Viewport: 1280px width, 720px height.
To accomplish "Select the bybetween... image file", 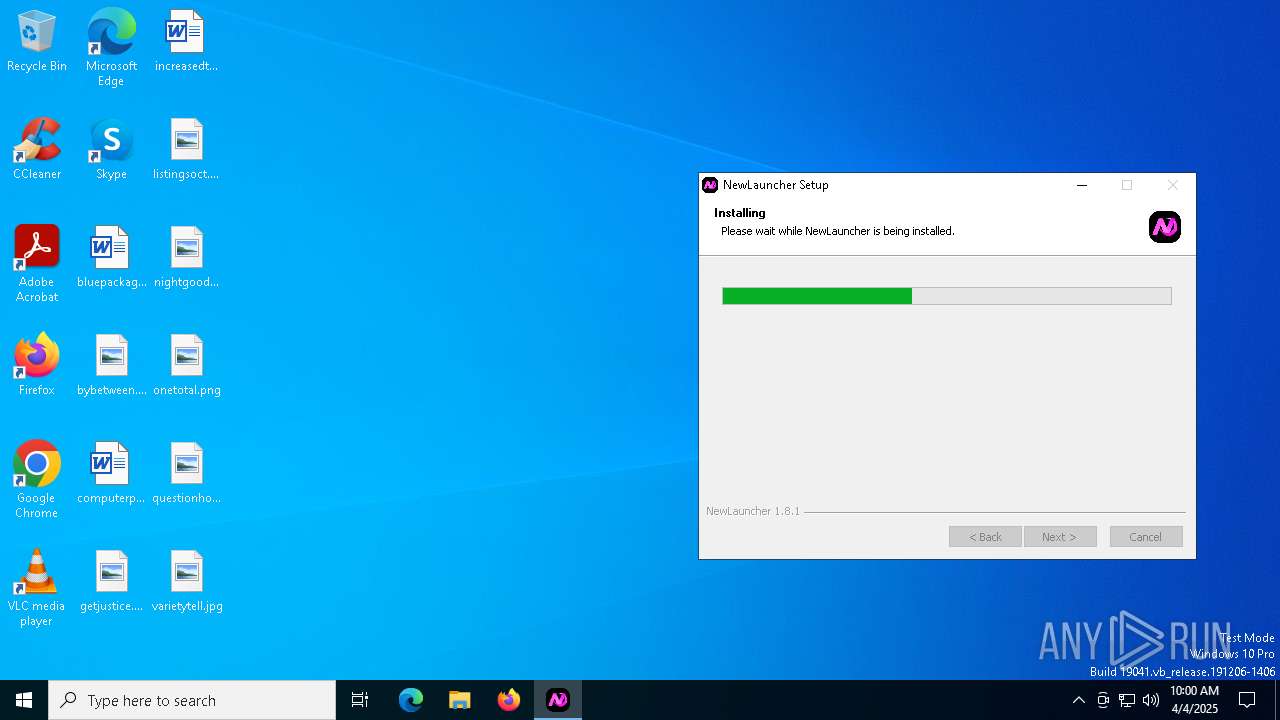I will 111,365.
